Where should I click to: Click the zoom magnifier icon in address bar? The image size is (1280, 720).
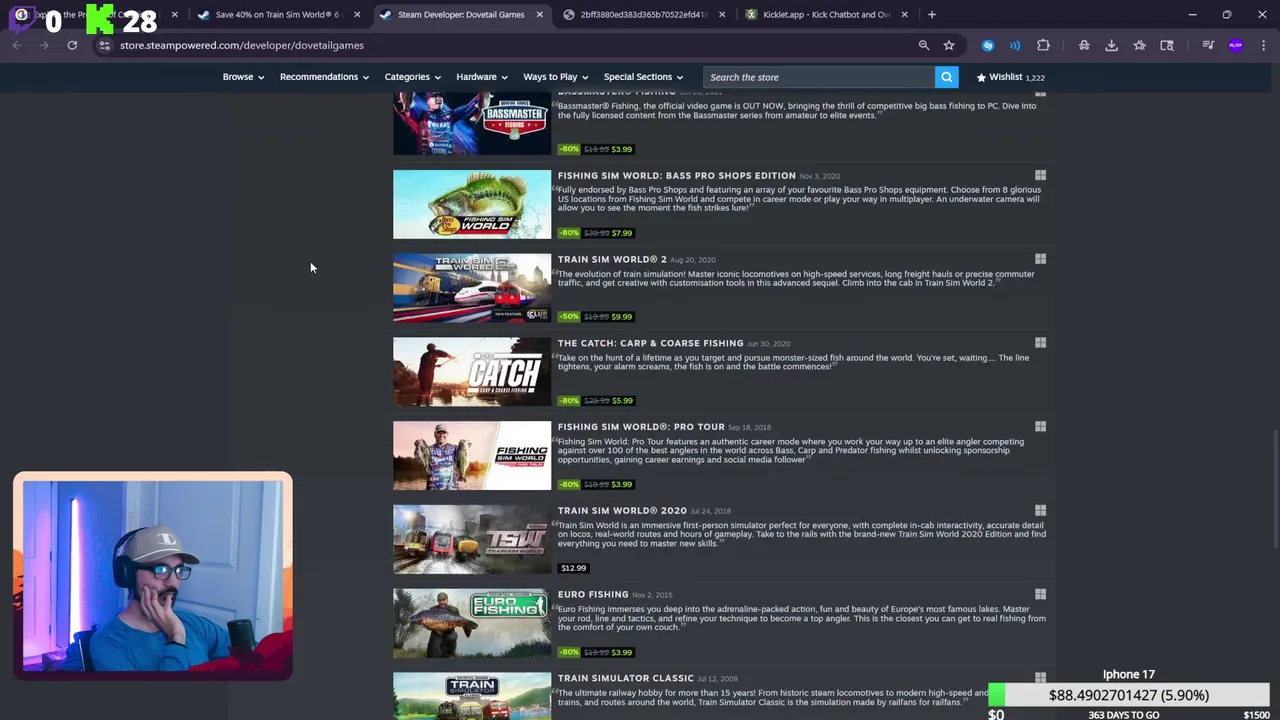tap(924, 45)
